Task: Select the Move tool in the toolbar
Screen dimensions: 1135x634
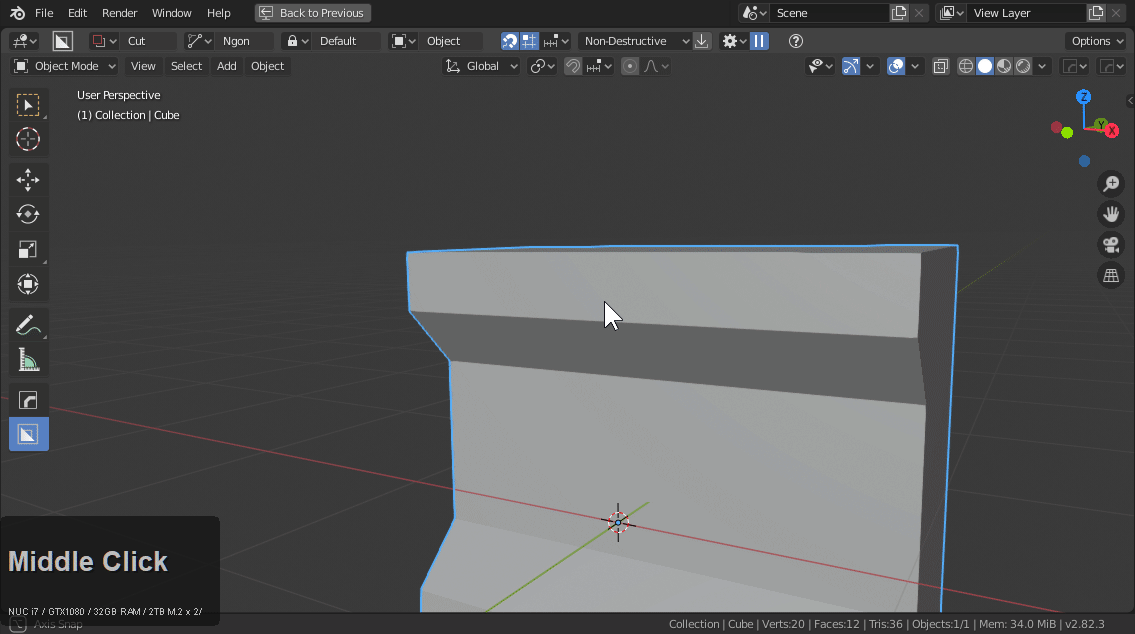Action: tap(28, 180)
